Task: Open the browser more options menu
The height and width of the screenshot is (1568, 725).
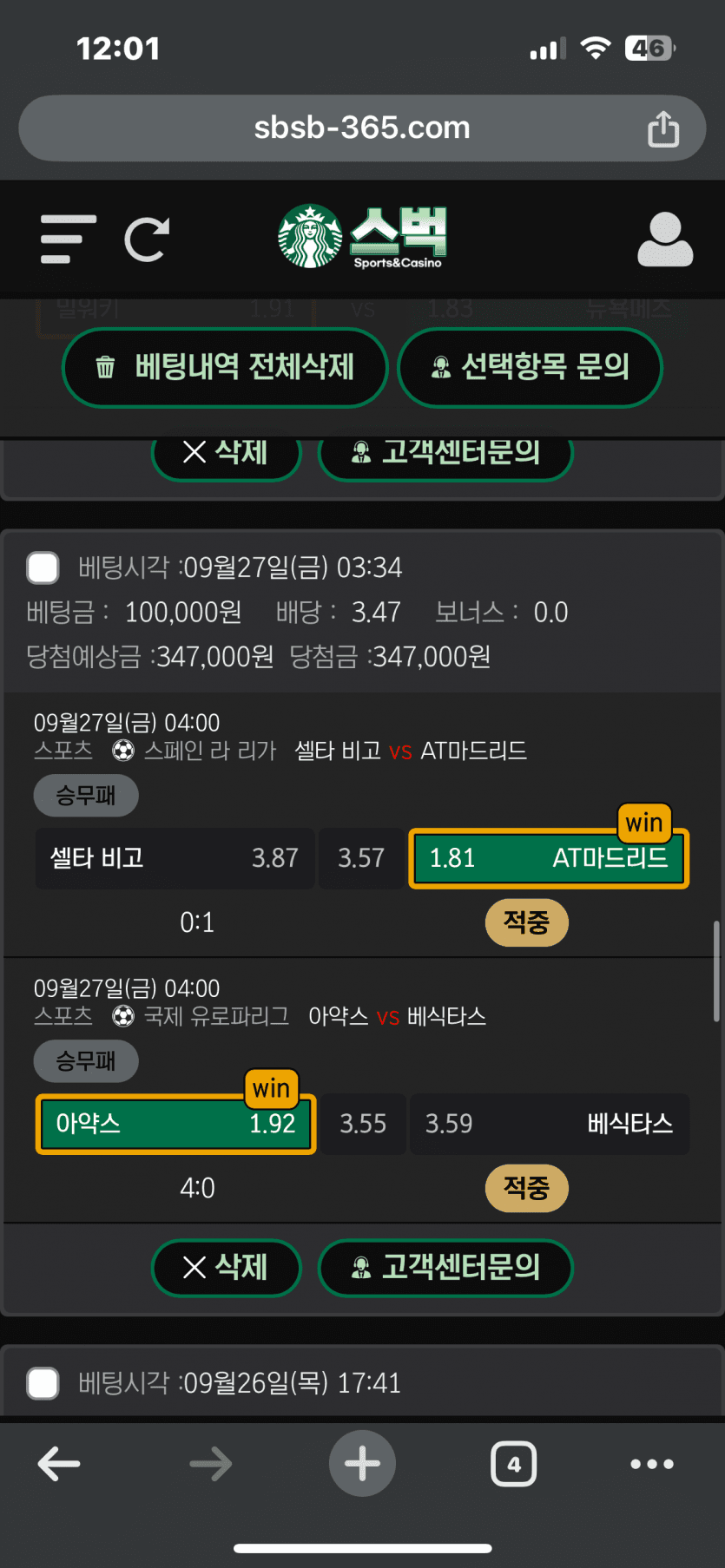Action: click(x=652, y=1464)
